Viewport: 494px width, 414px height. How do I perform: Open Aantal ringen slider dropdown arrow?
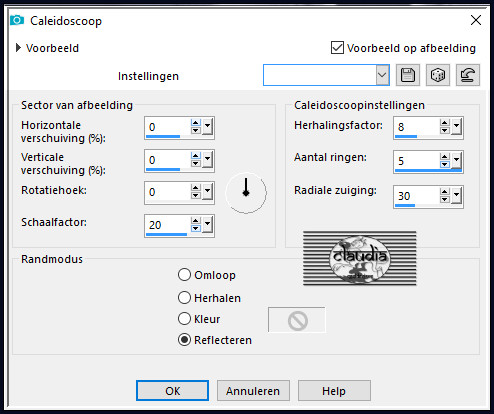click(x=456, y=161)
